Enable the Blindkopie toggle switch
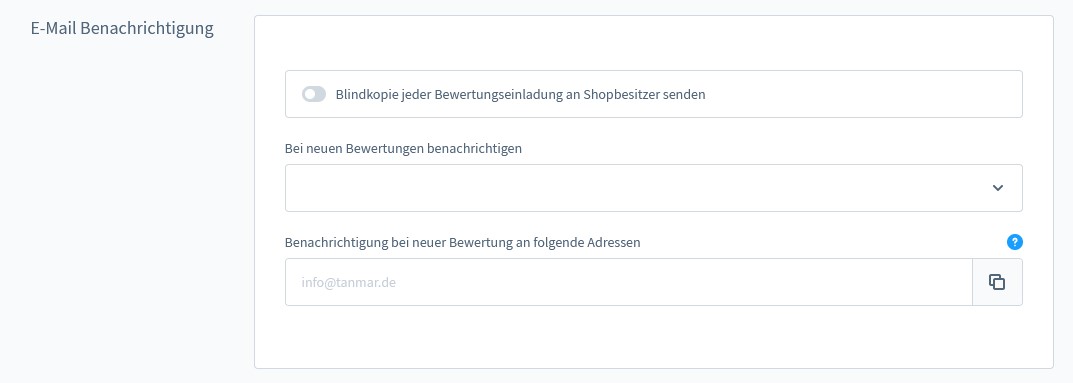Screen dimensions: 1073x383 [314, 94]
